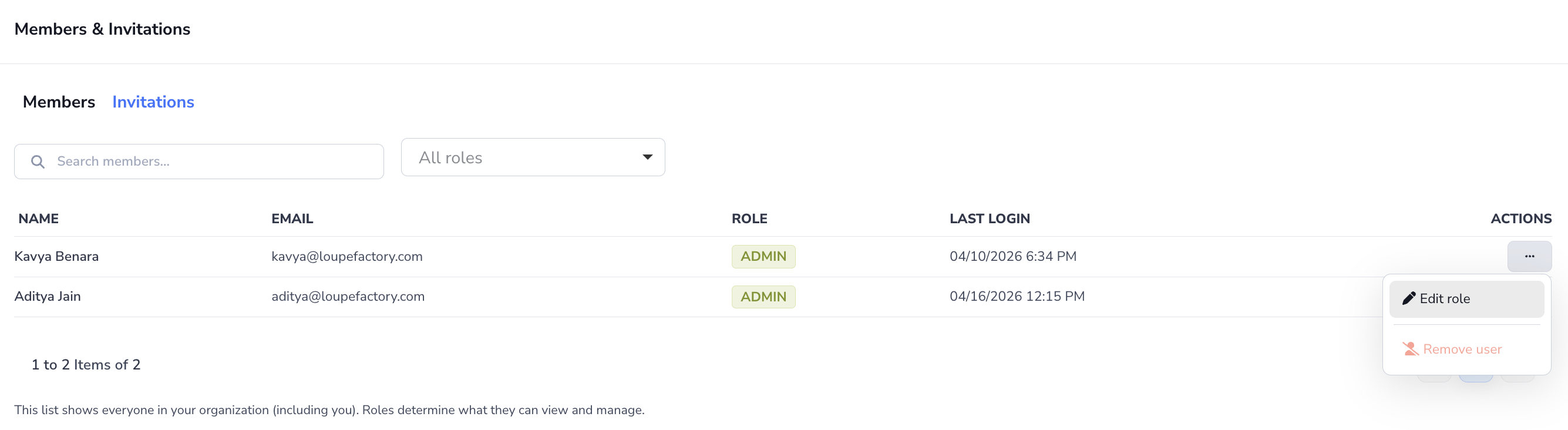Select the name Kavya Benara
The image size is (1568, 430).
tap(56, 257)
